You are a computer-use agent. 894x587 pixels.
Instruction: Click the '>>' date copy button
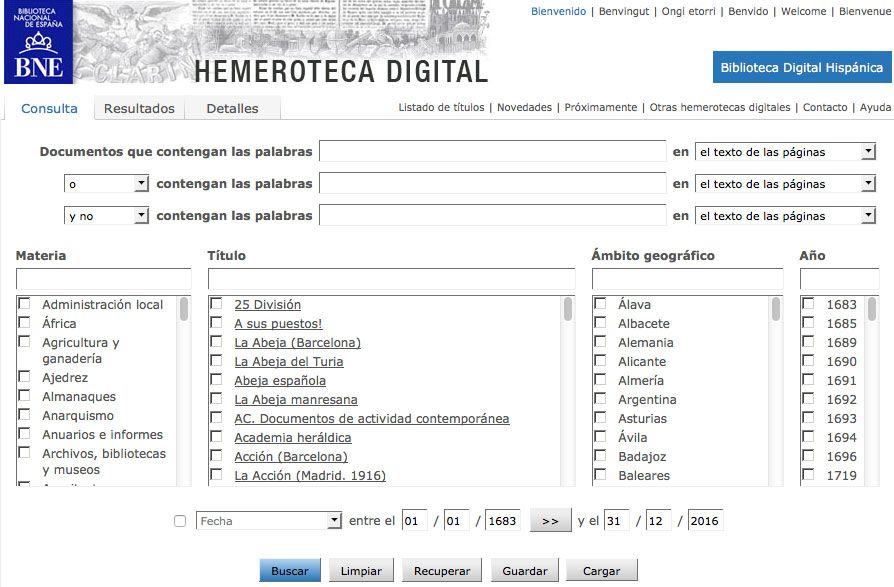(550, 521)
